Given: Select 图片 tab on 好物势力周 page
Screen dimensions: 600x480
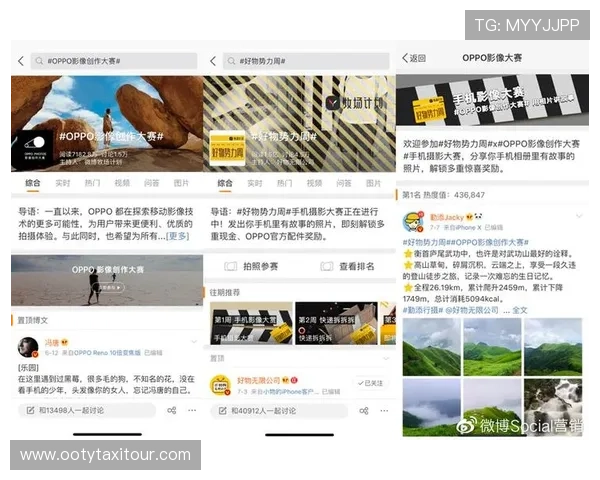Looking at the screenshot, I should pyautogui.click(x=373, y=183).
